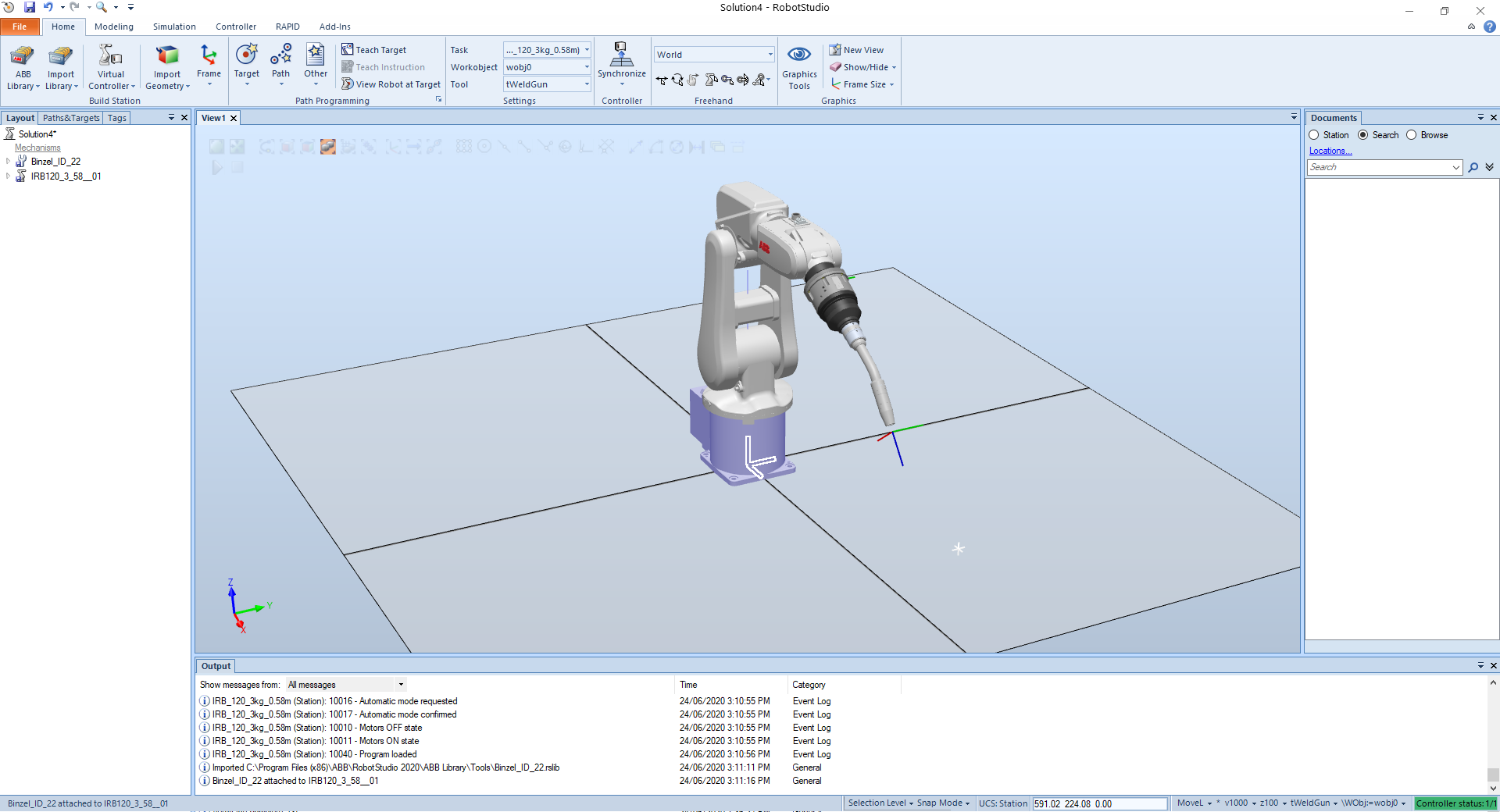The width and height of the screenshot is (1500, 812).
Task: Expand the Binzel_ID_22 tree node
Action: [9, 162]
